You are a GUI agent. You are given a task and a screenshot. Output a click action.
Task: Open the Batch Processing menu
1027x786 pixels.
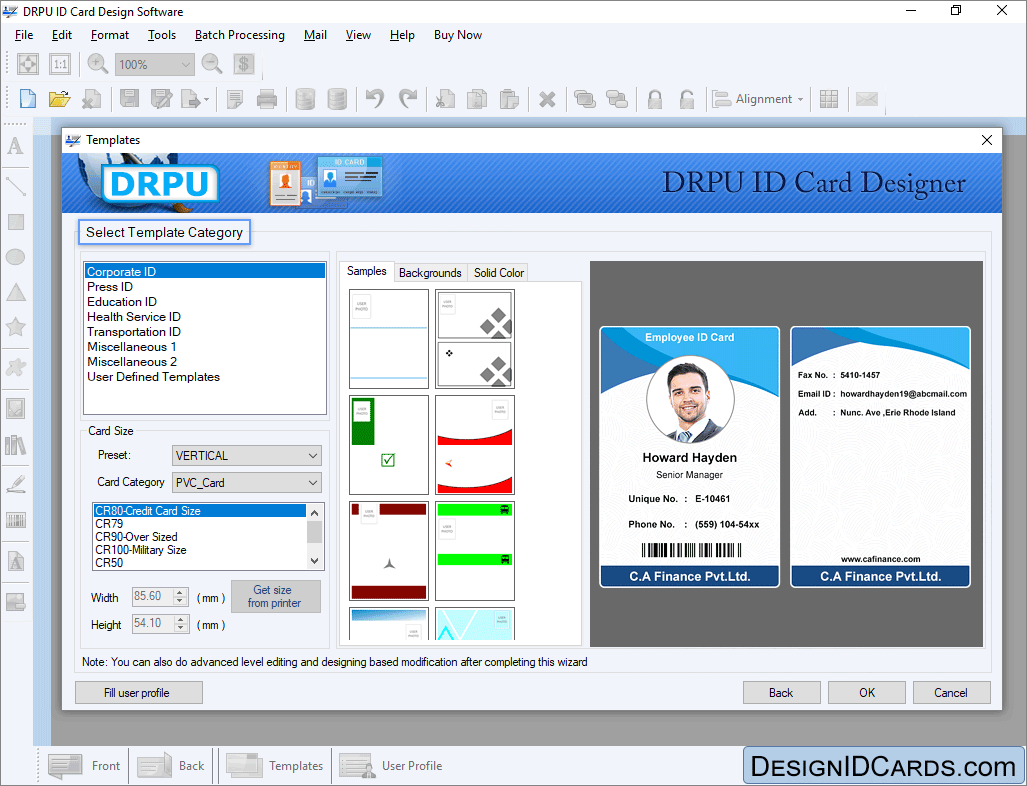(240, 35)
